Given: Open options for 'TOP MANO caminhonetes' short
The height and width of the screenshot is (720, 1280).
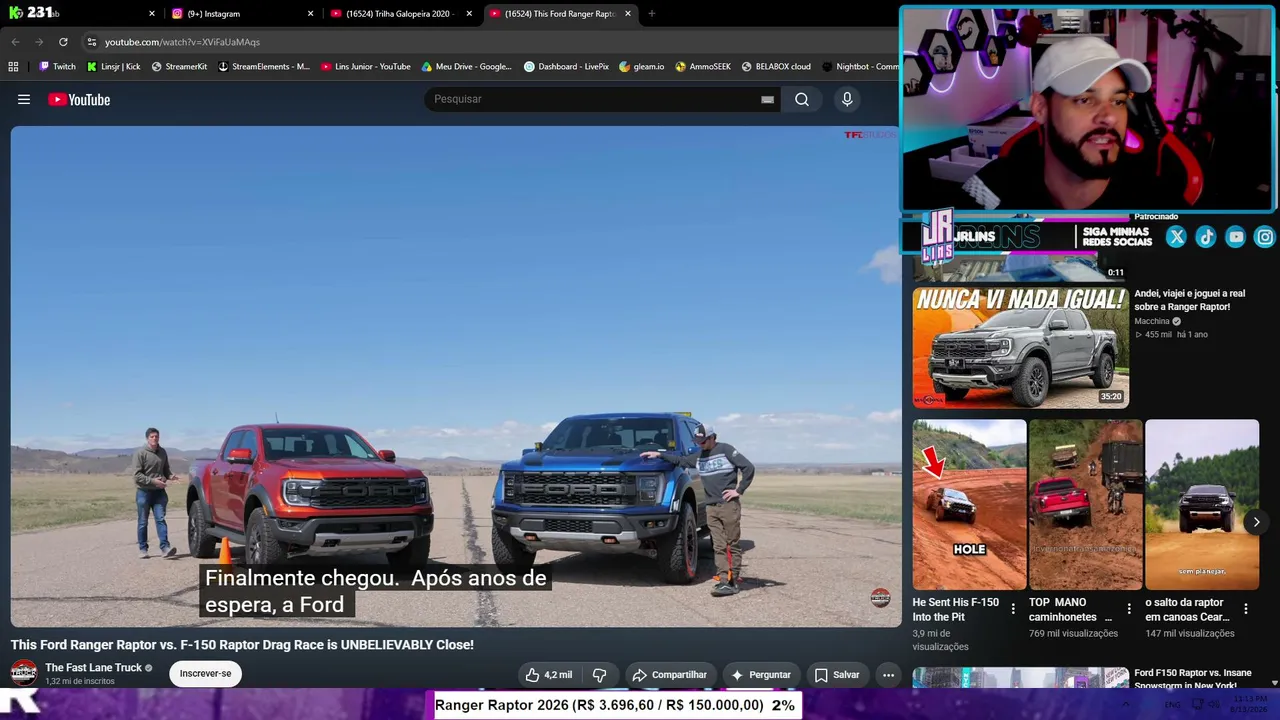Looking at the screenshot, I should pyautogui.click(x=1129, y=609).
